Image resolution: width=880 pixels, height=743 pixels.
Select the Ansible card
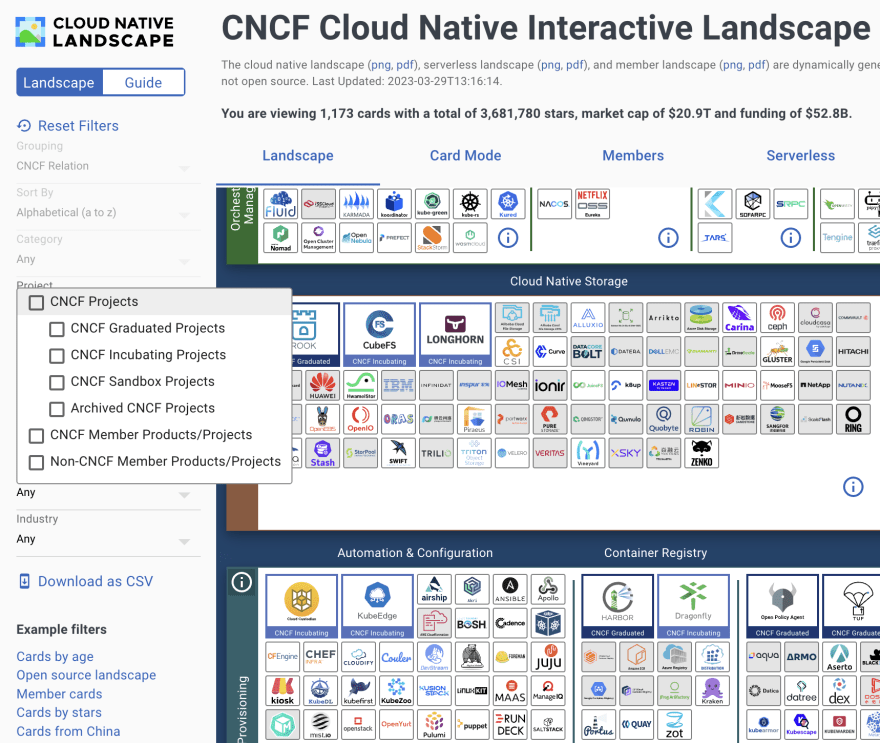point(510,589)
